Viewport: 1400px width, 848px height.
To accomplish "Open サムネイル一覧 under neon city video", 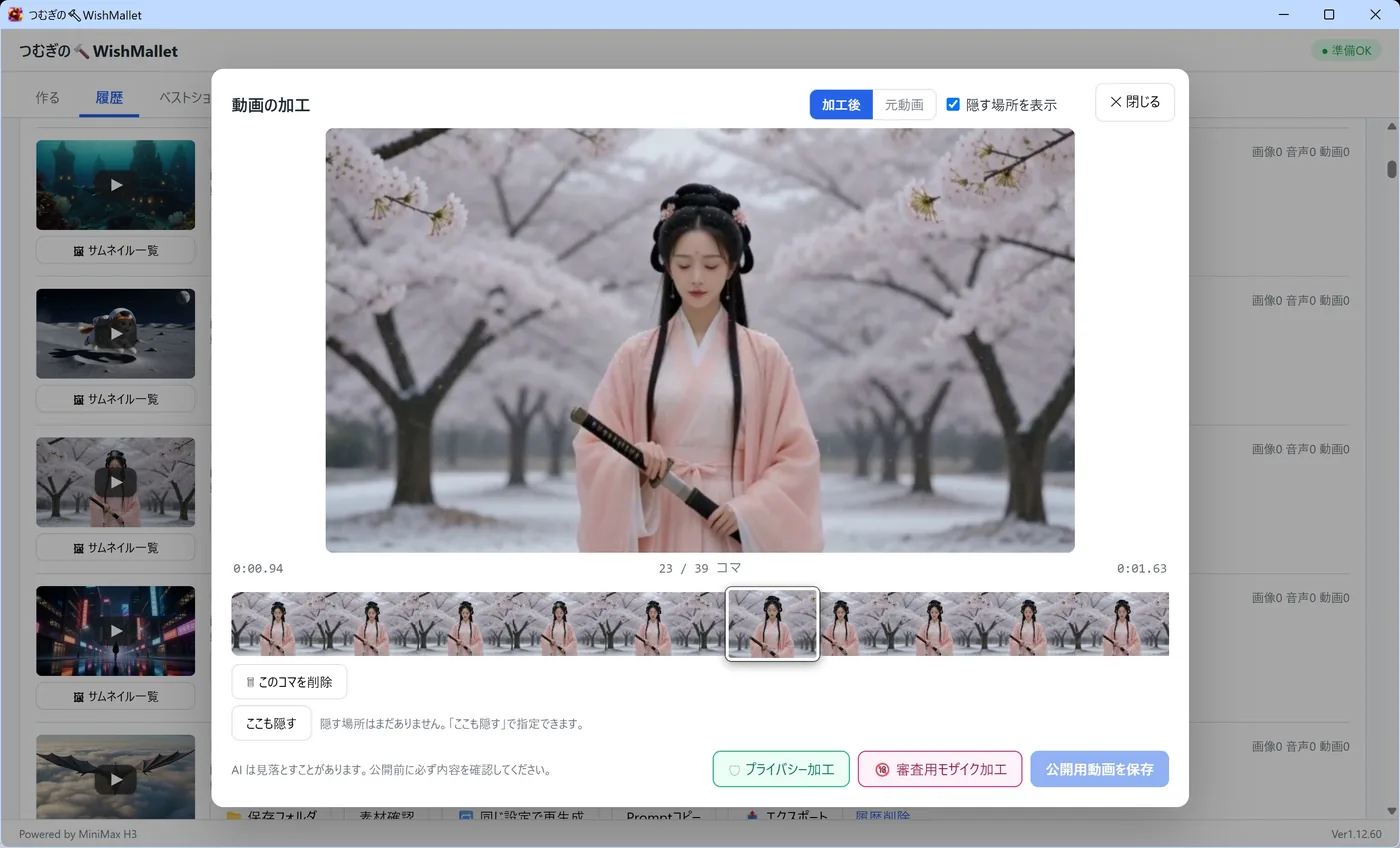I will 116,696.
